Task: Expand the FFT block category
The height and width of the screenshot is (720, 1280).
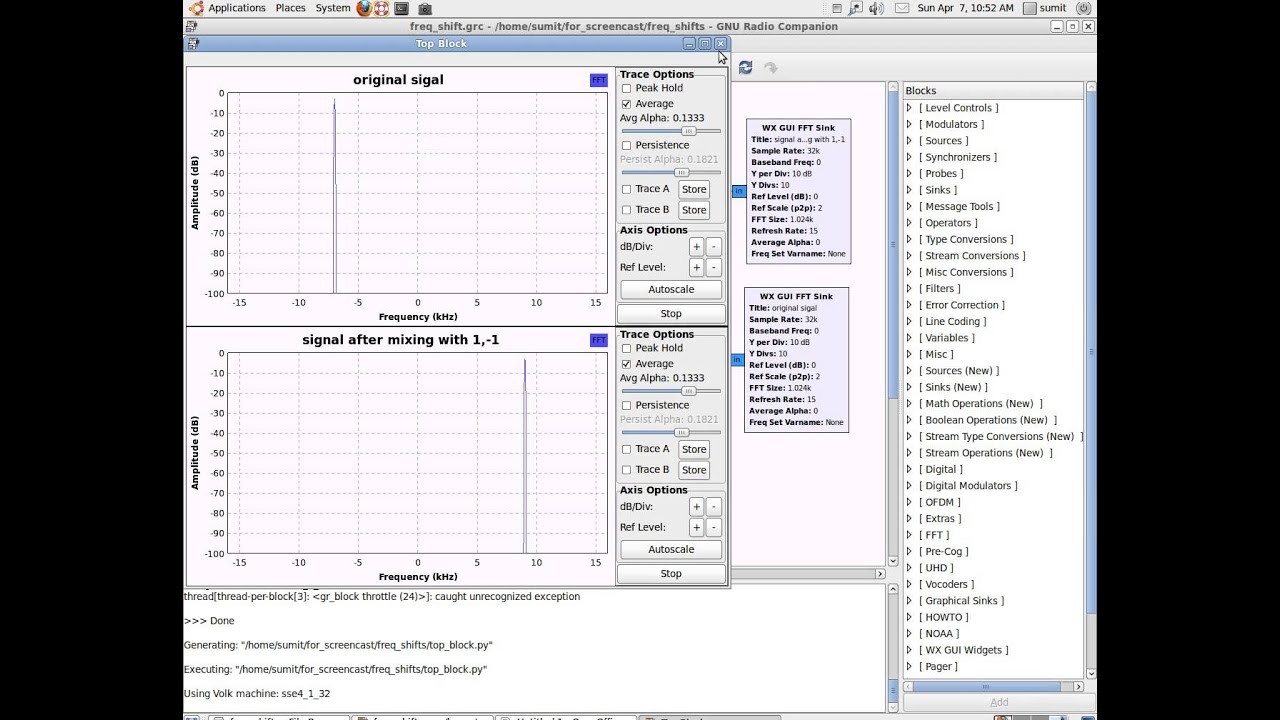Action: [910, 535]
